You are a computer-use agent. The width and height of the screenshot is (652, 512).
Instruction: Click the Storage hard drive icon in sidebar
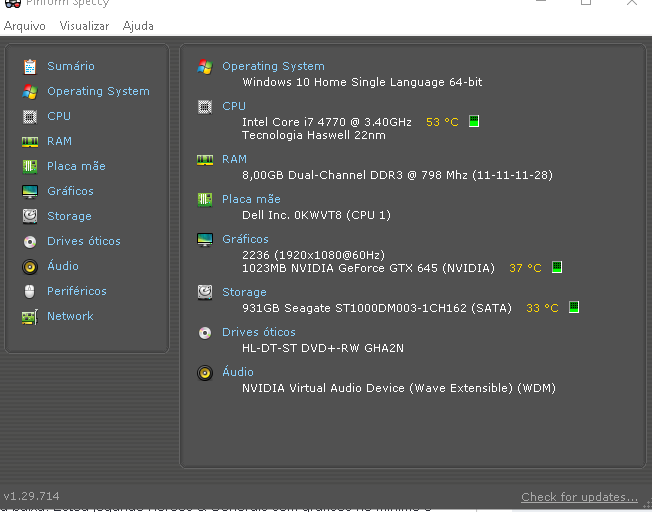[x=30, y=216]
